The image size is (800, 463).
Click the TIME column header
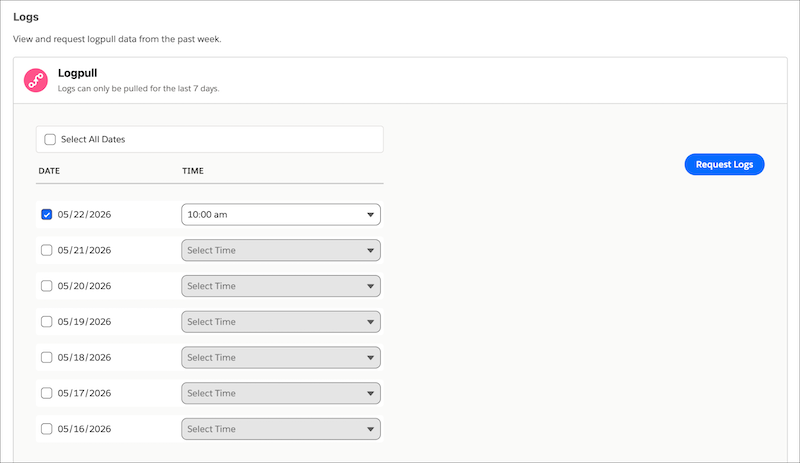(x=193, y=171)
